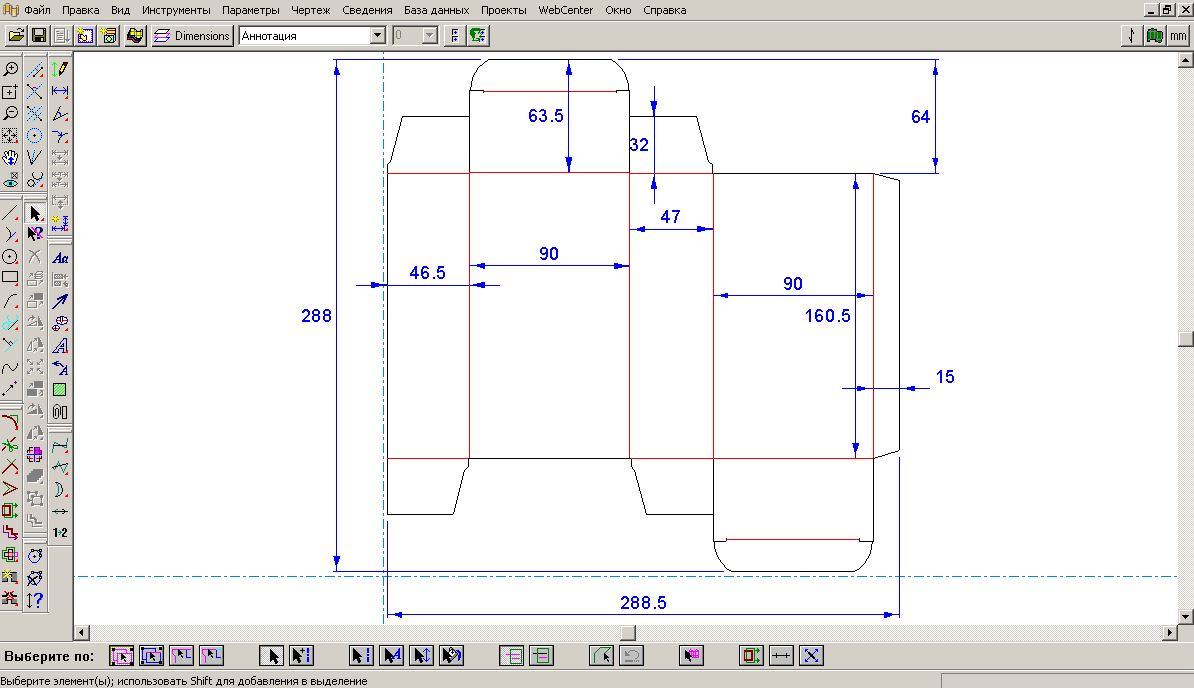Image resolution: width=1194 pixels, height=688 pixels.
Task: Open the База данных menu
Action: point(436,10)
